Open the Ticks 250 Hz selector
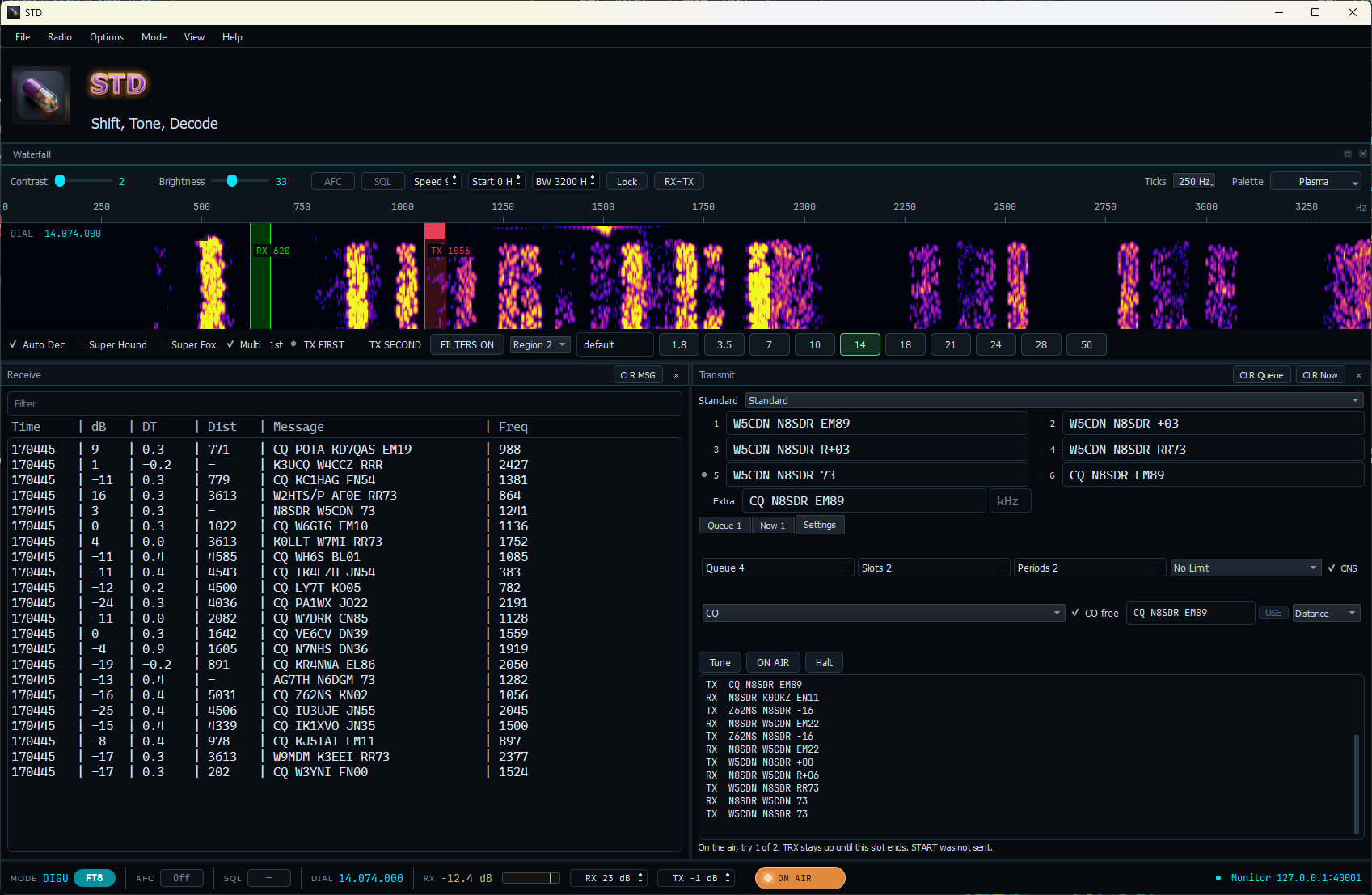Screen dimensions: 1372x895 [x=1195, y=181]
